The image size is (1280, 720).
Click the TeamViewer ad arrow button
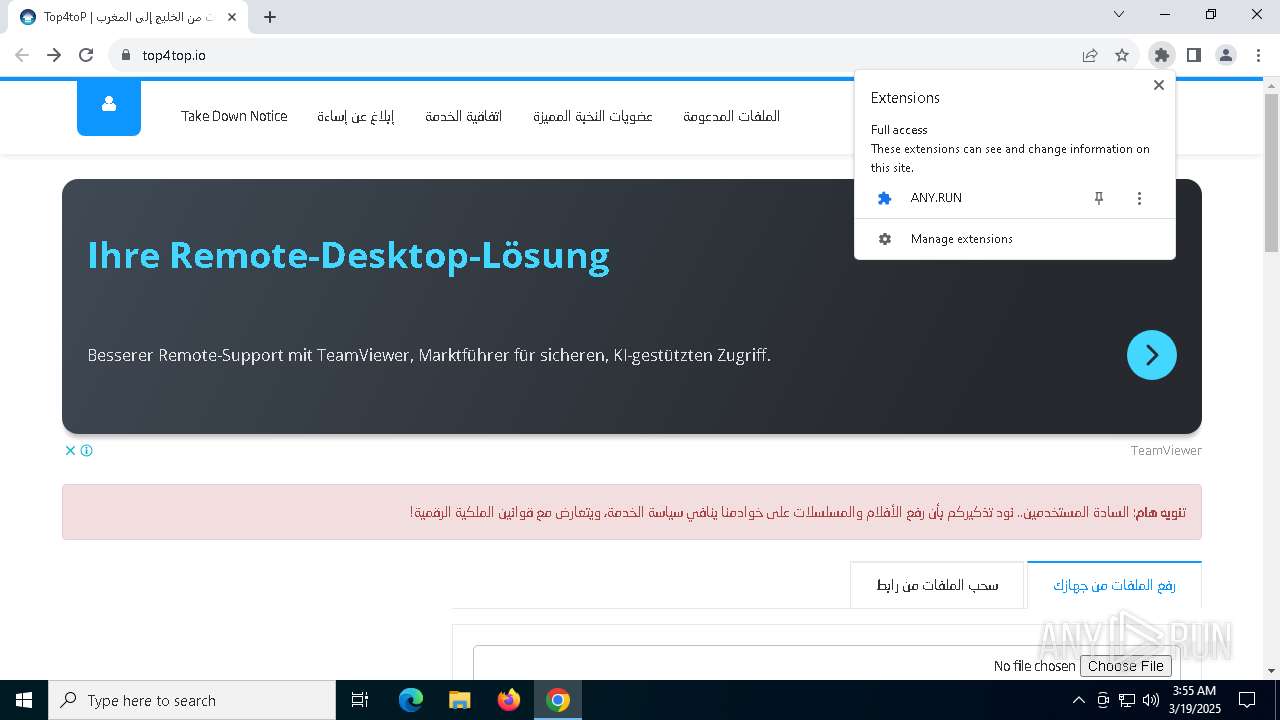pos(1152,355)
